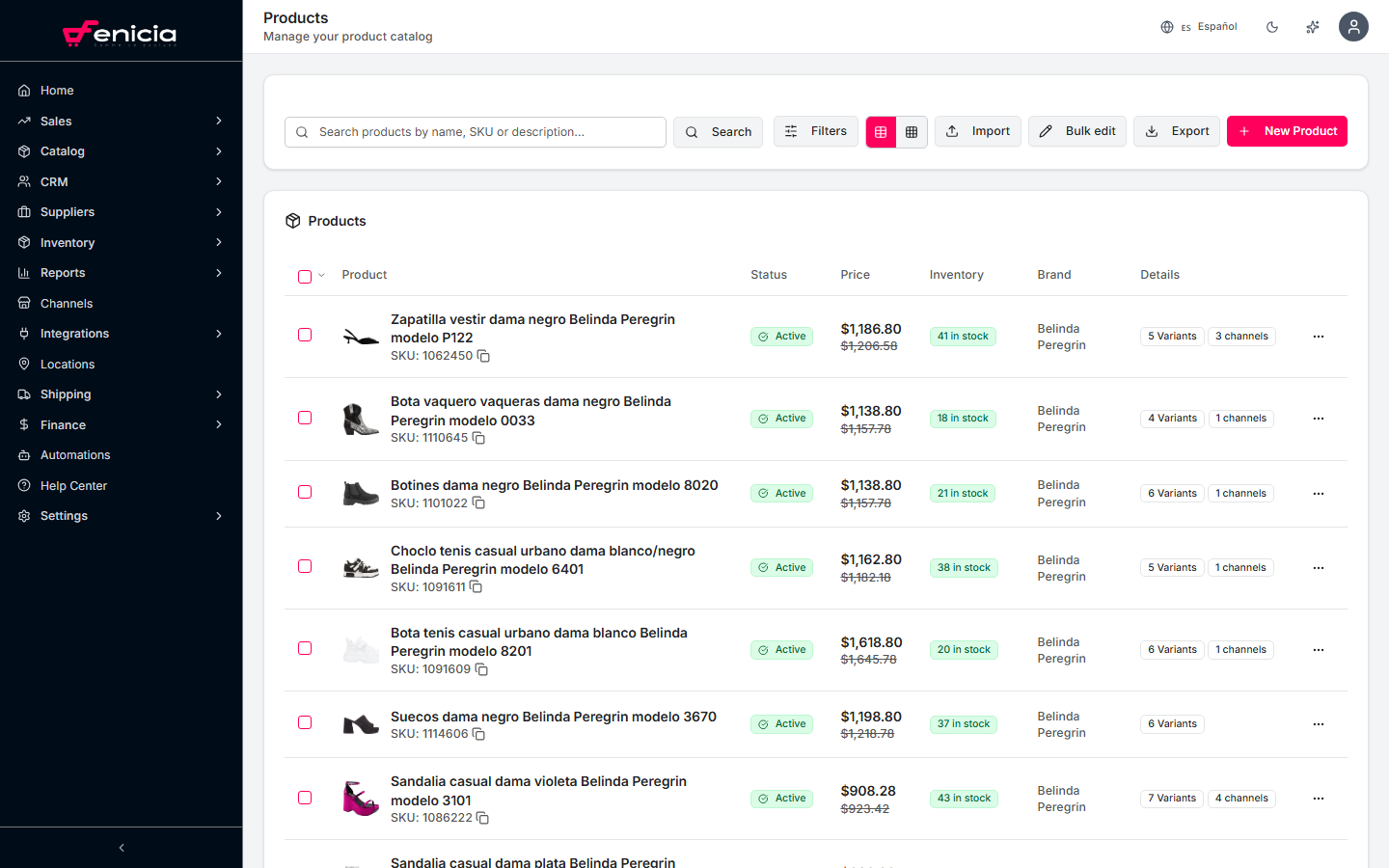Open the Filters panel
The height and width of the screenshot is (868, 1389).
coord(815,131)
